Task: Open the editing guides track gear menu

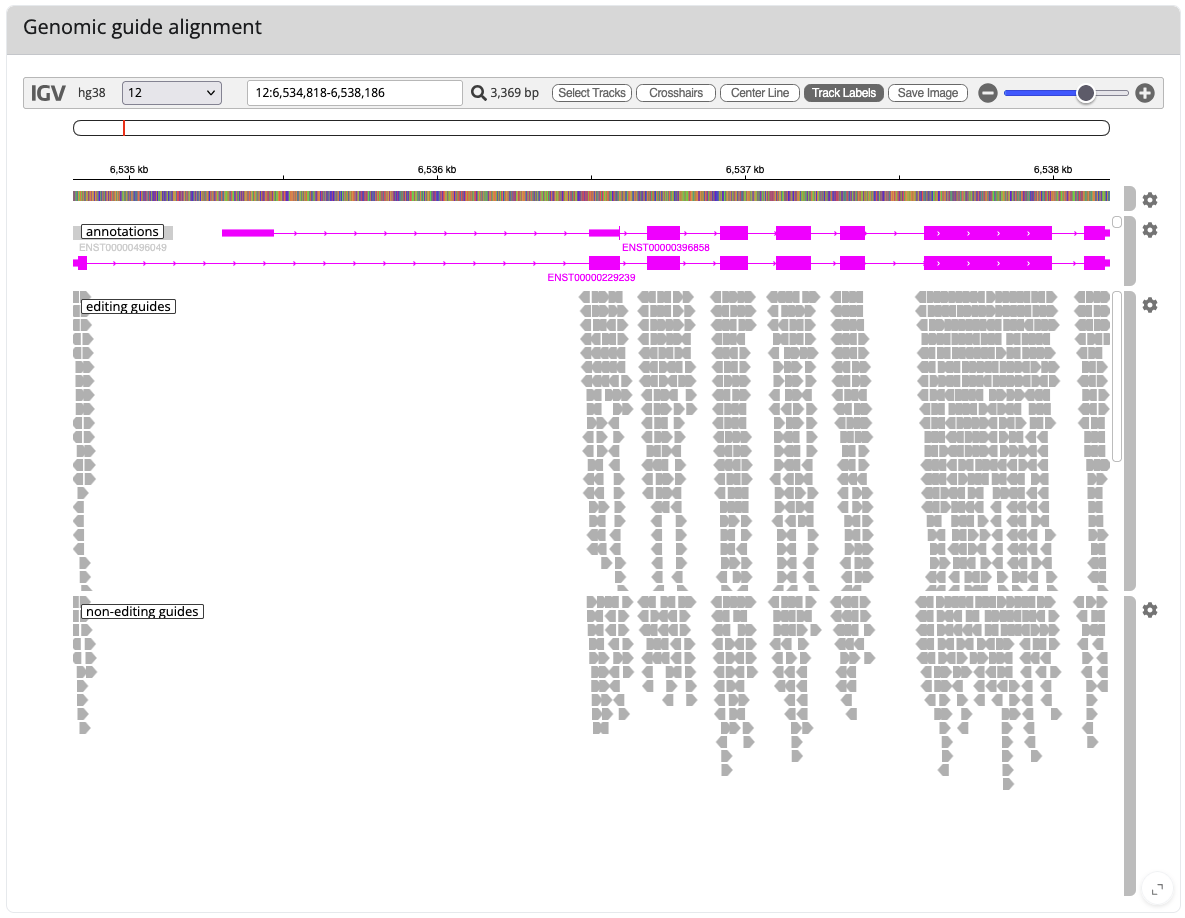Action: pos(1149,305)
